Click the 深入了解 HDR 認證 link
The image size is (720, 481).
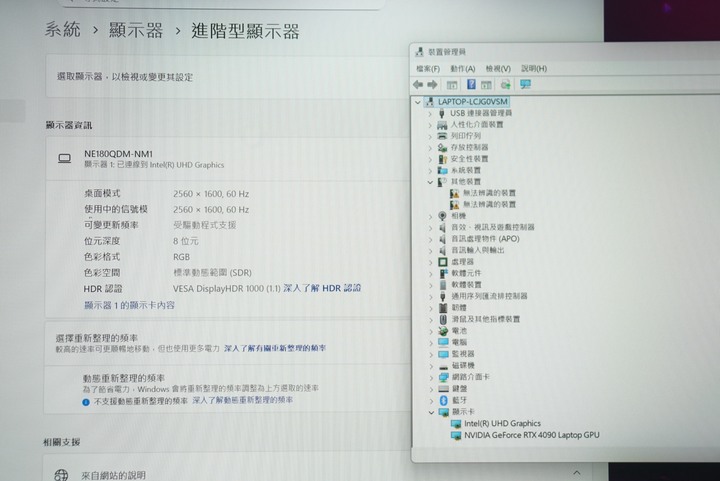pyautogui.click(x=322, y=288)
